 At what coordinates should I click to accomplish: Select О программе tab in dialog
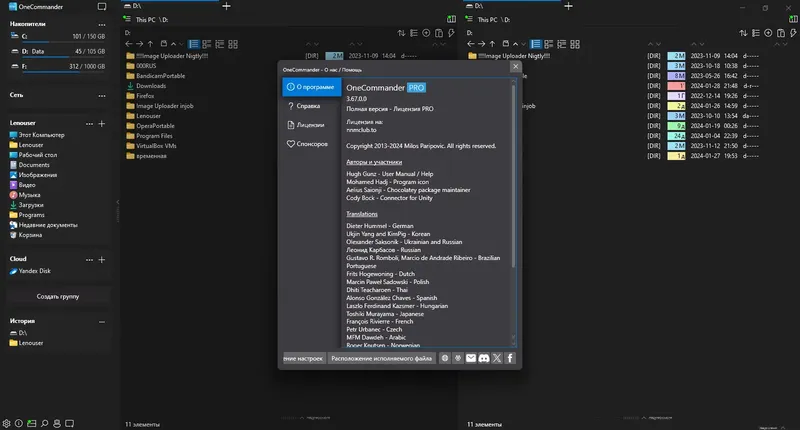coord(312,87)
